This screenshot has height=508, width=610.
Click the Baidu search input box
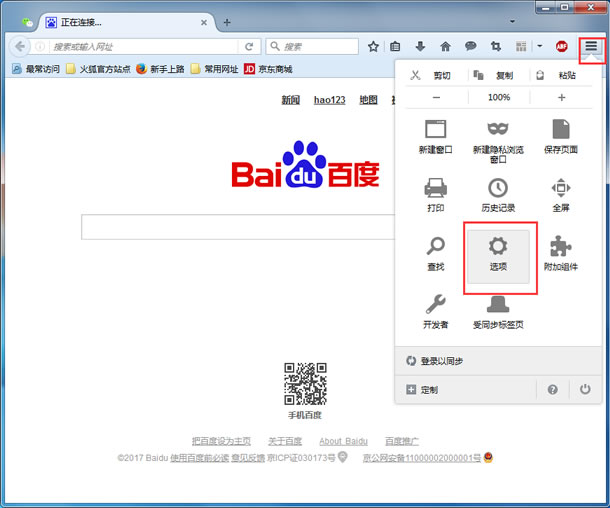(x=238, y=227)
